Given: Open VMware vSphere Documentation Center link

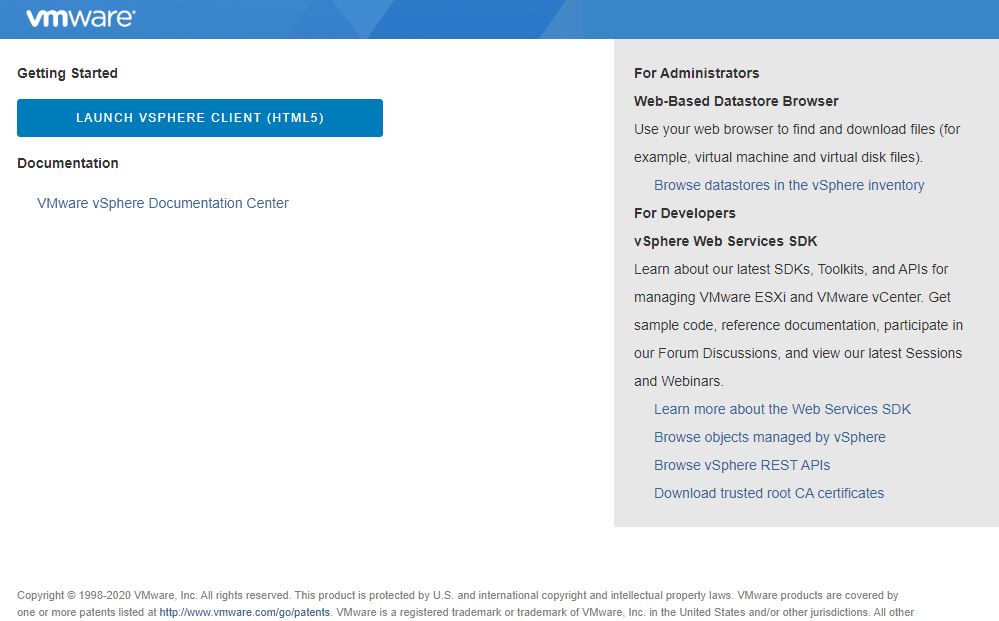Looking at the screenshot, I should (x=162, y=203).
